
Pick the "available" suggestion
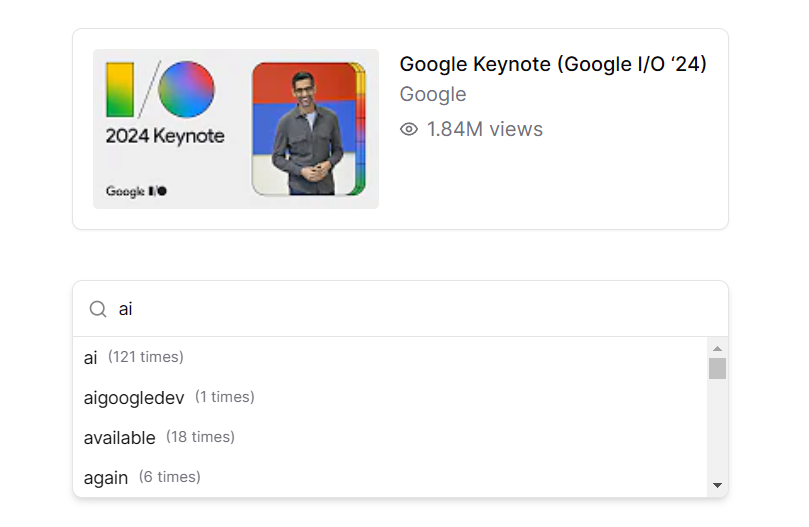120,437
